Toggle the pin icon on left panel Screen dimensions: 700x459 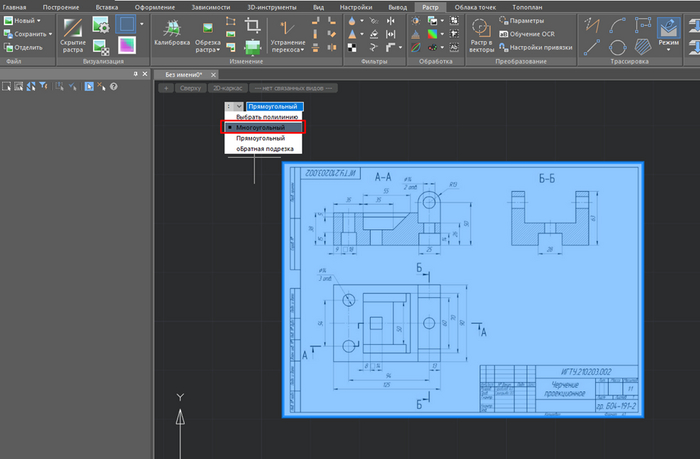point(136,75)
